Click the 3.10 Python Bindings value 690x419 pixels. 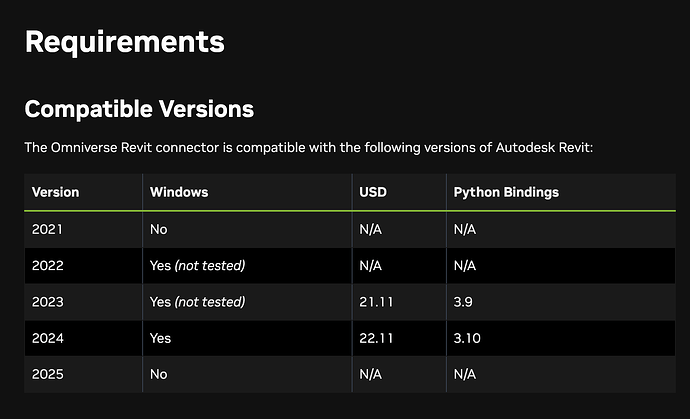coord(467,338)
